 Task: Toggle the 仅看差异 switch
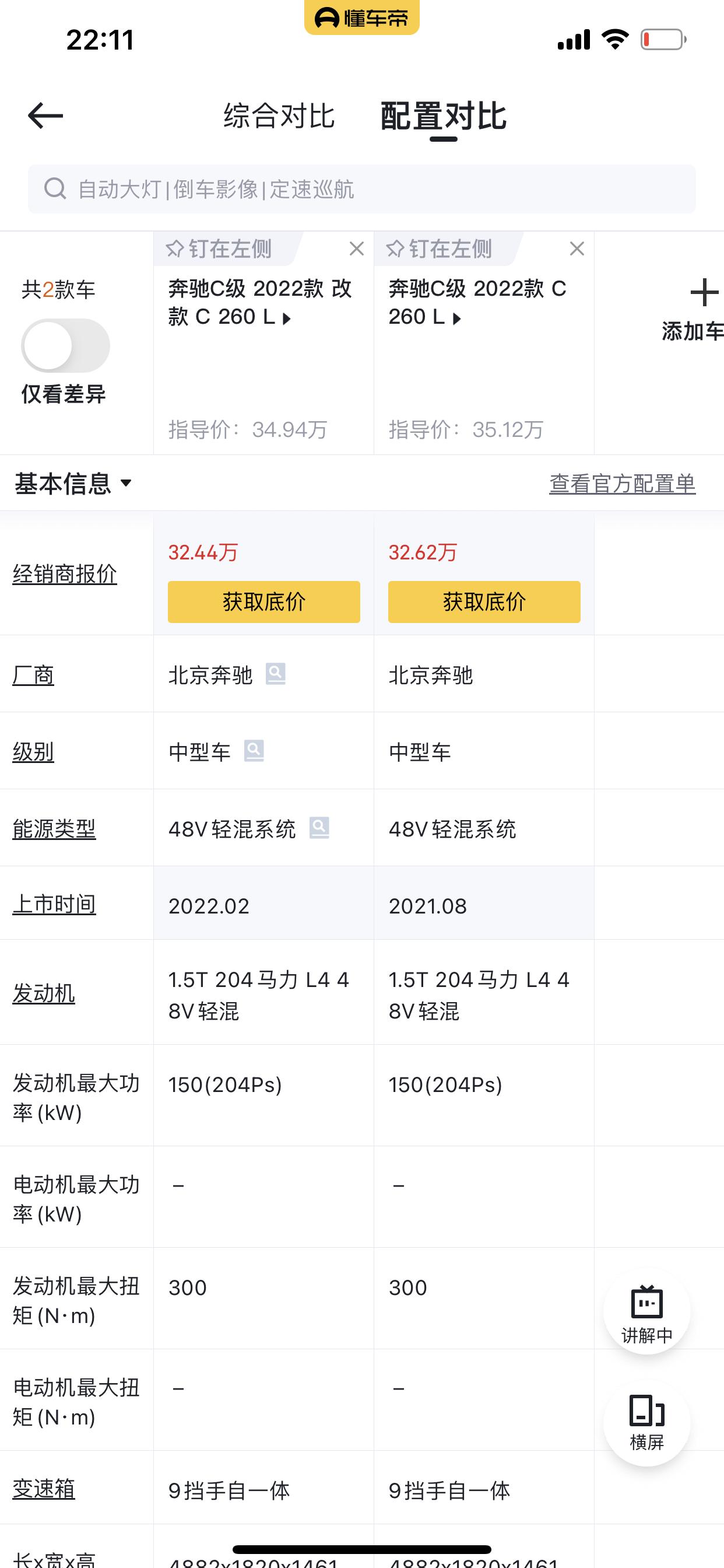(x=66, y=346)
